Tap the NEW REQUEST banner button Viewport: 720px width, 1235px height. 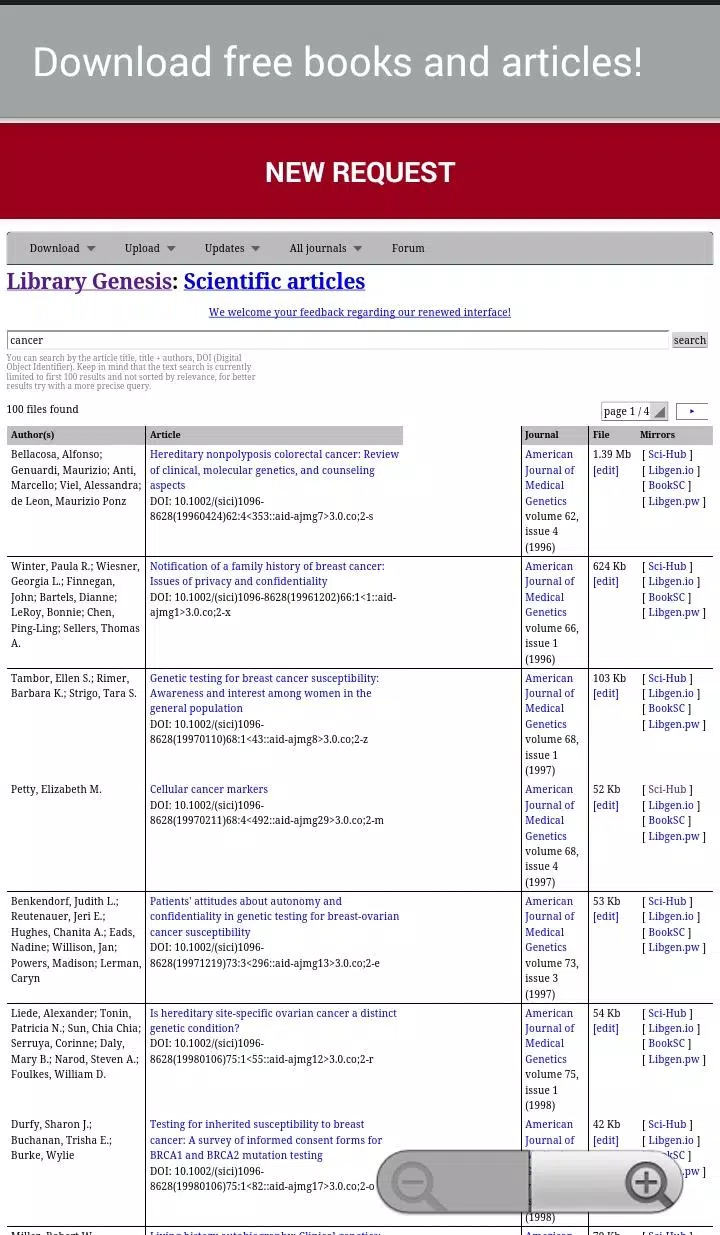[x=360, y=172]
